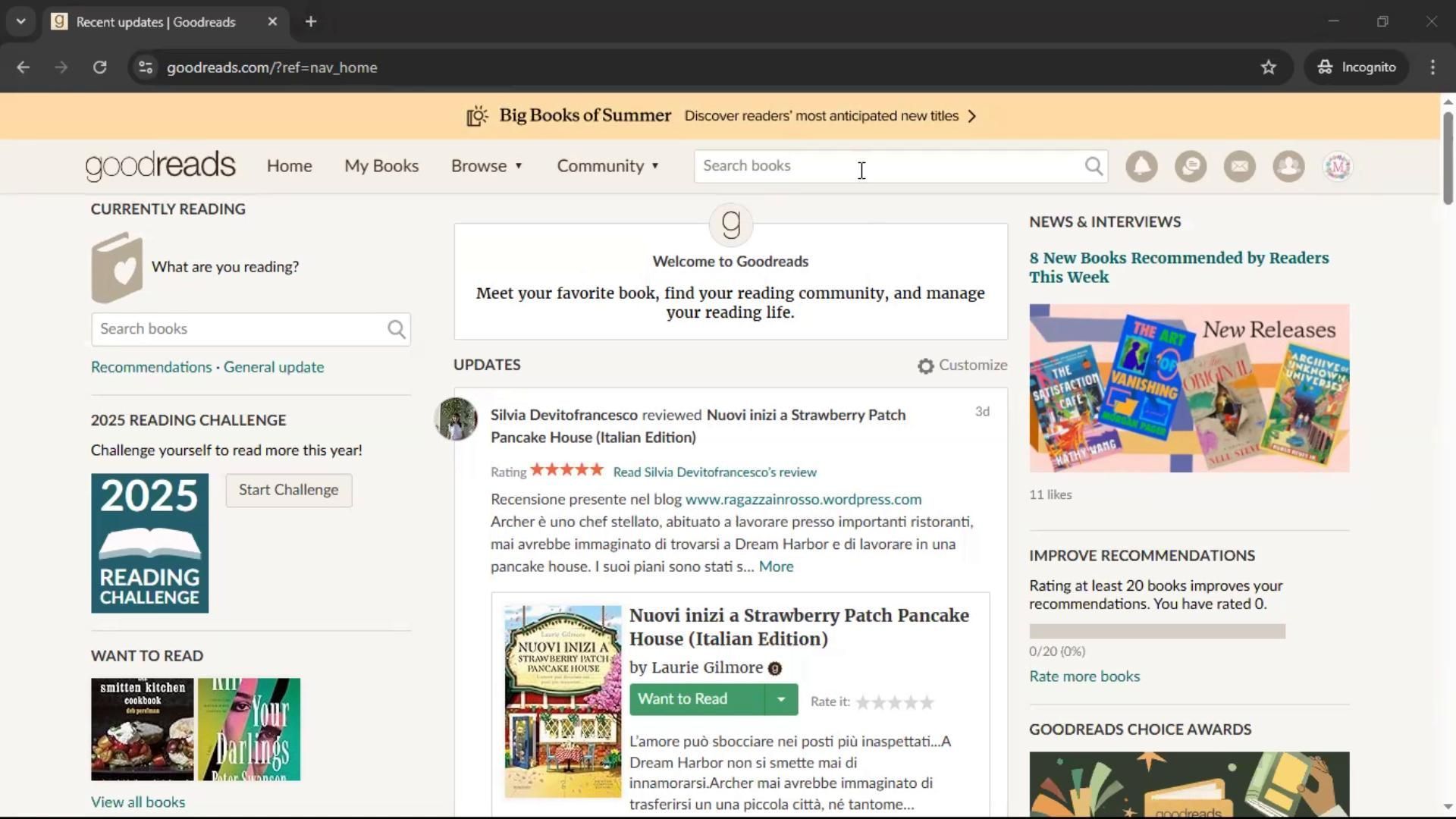Open the messages envelope icon
The width and height of the screenshot is (1456, 819).
click(x=1240, y=166)
